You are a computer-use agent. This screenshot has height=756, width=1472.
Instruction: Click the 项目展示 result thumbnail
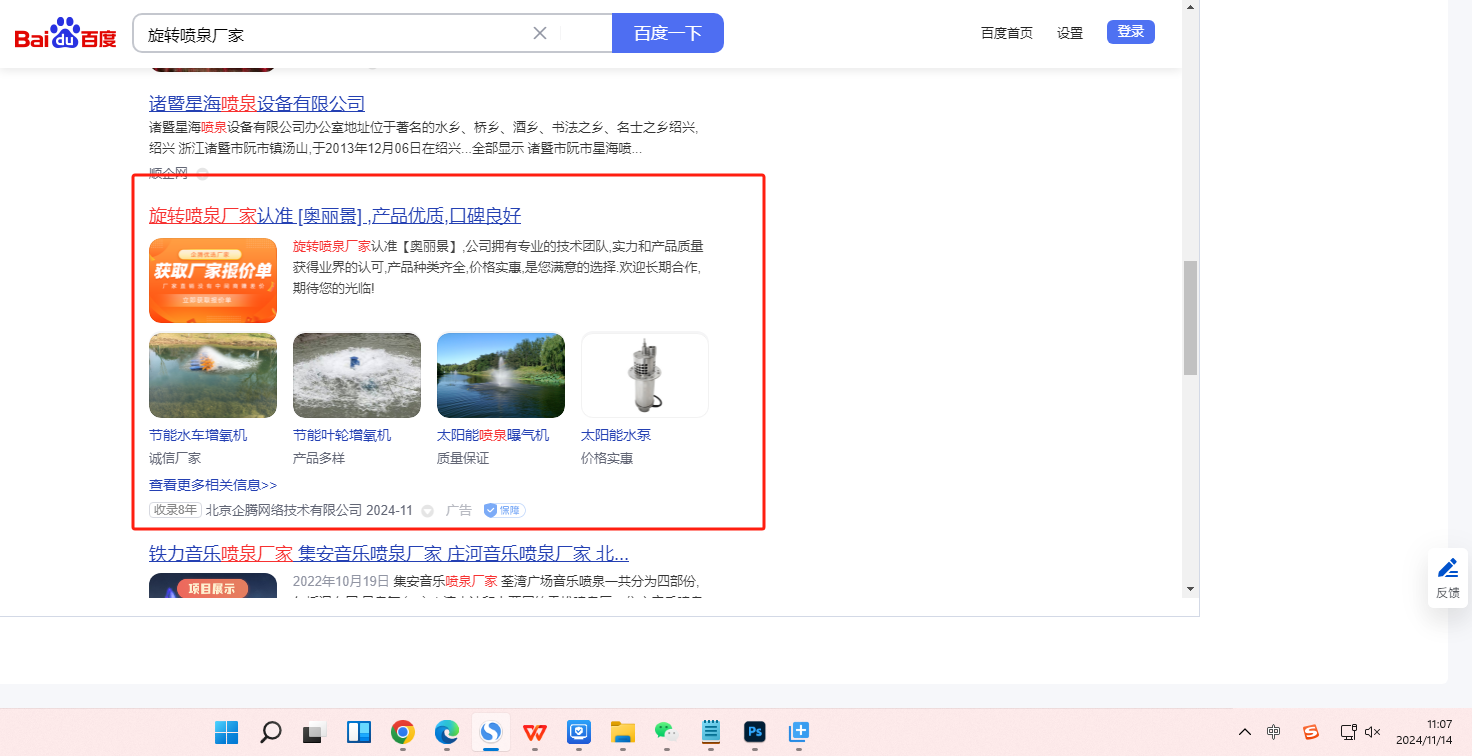click(x=213, y=586)
